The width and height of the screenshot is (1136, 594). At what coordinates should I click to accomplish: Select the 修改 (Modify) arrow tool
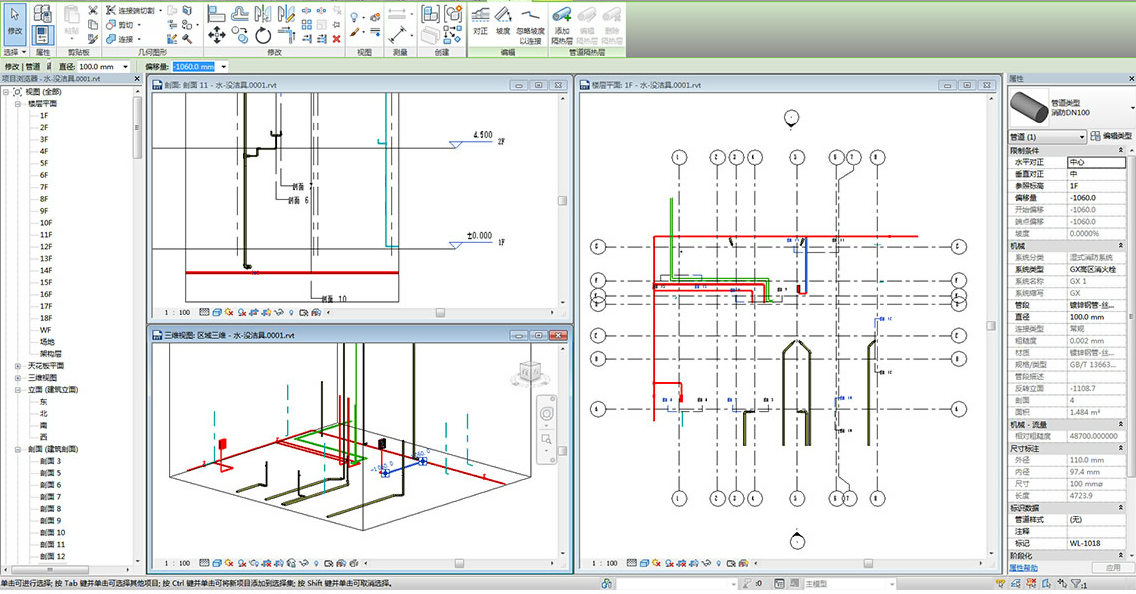[14, 19]
